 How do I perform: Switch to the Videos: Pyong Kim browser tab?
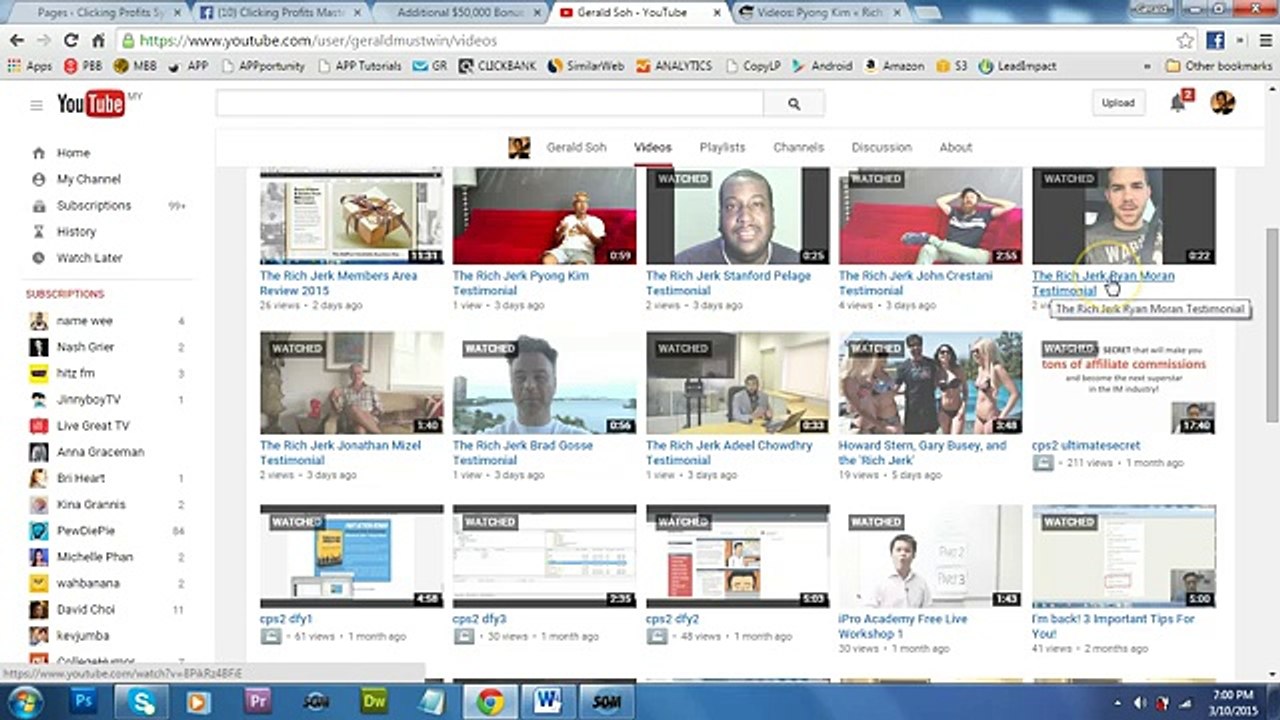tap(820, 12)
